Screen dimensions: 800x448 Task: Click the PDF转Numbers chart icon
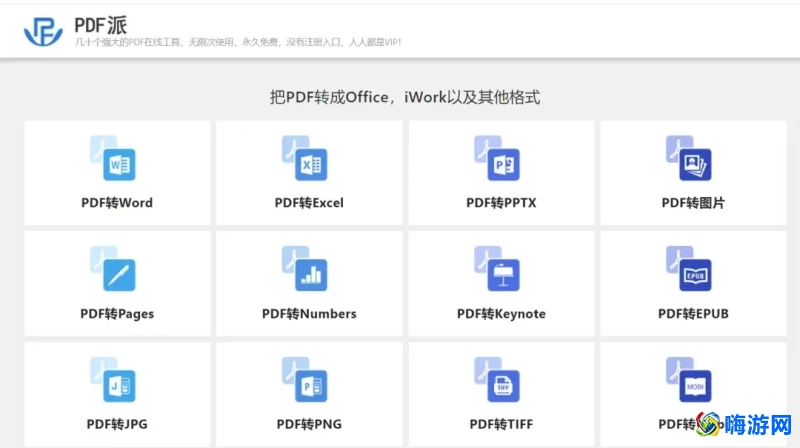tap(305, 269)
